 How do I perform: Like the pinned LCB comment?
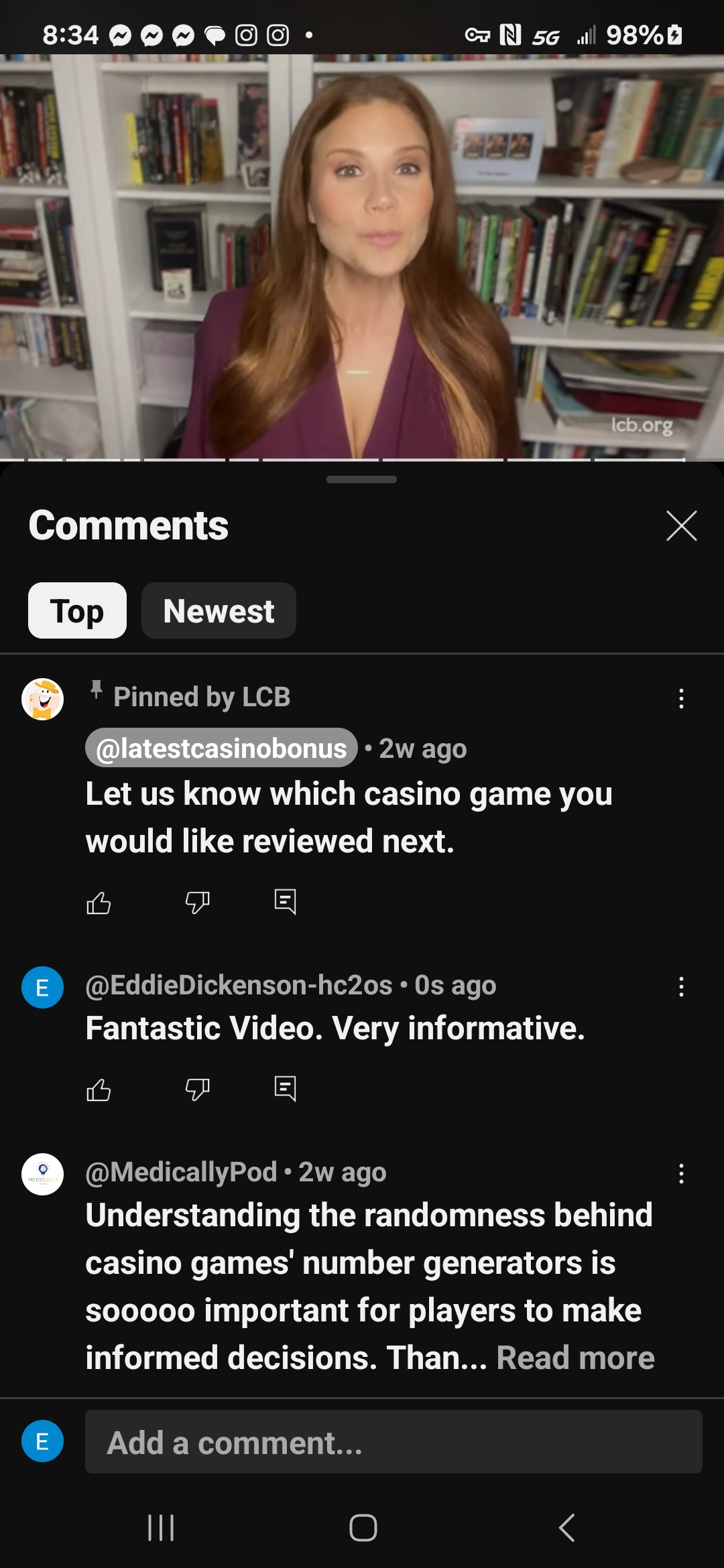(99, 903)
